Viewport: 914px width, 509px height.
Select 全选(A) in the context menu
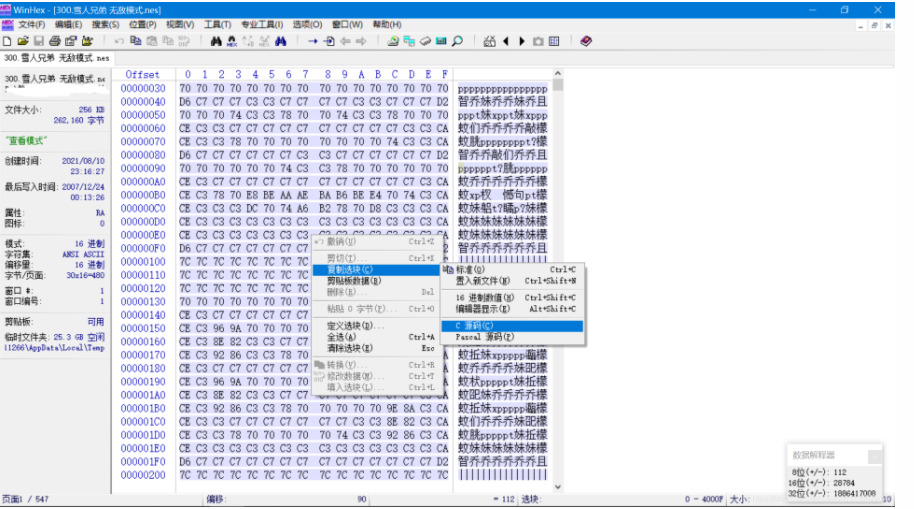376,336
